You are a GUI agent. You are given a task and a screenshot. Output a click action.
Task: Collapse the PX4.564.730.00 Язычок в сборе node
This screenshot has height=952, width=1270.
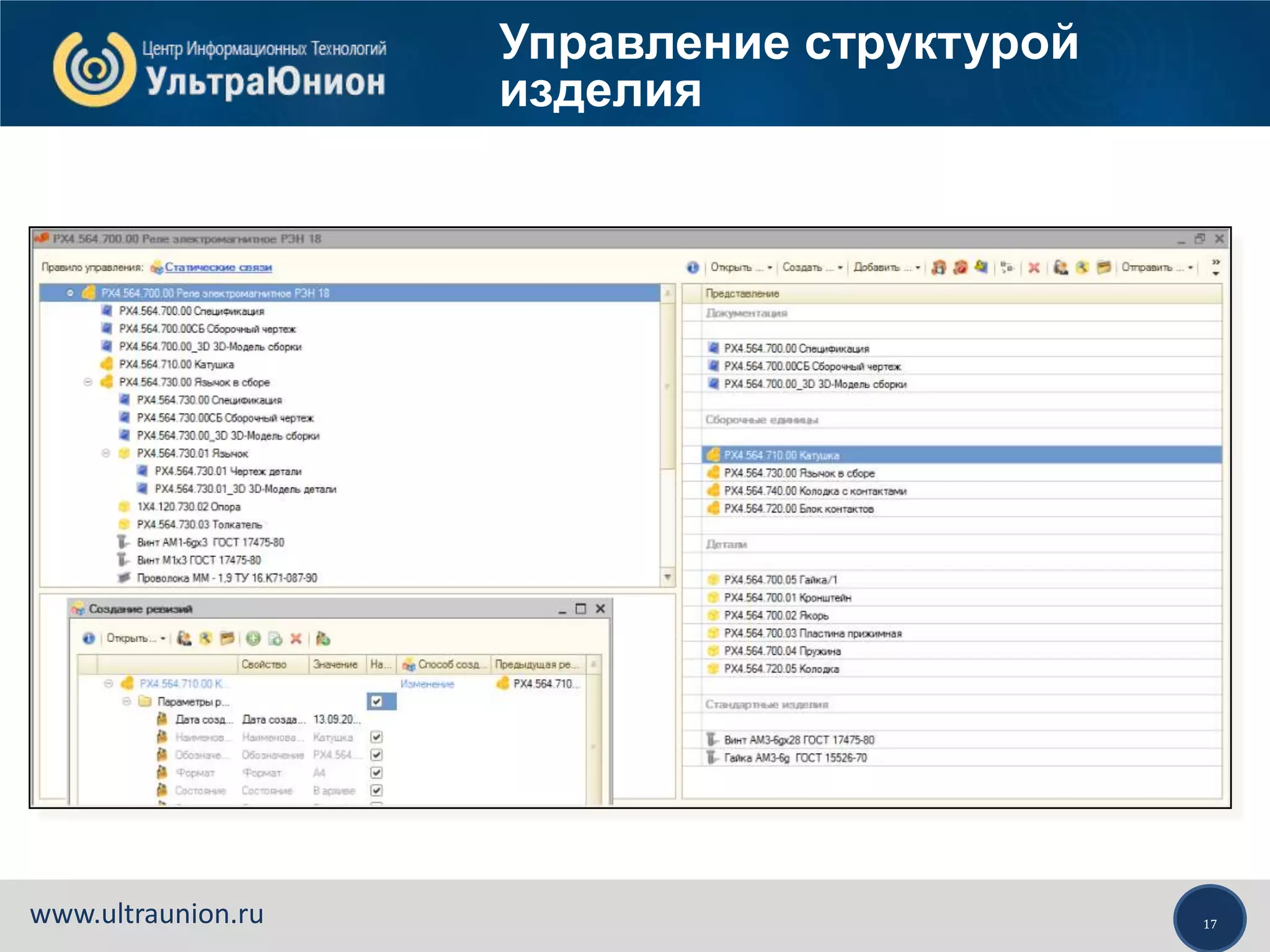click(x=88, y=382)
